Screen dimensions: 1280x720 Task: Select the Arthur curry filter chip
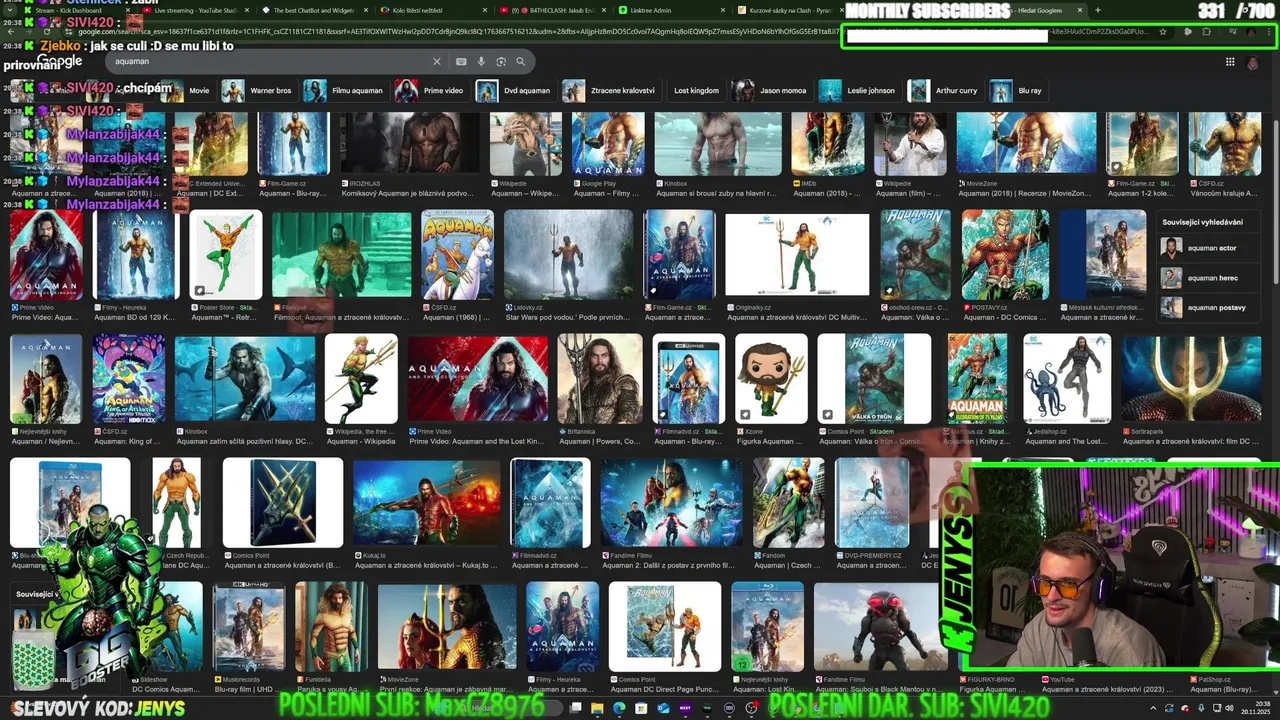coord(944,91)
